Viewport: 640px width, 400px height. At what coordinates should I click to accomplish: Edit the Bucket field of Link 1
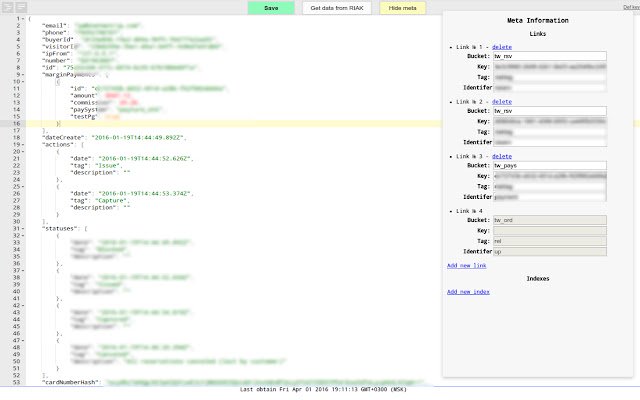pyautogui.click(x=550, y=56)
